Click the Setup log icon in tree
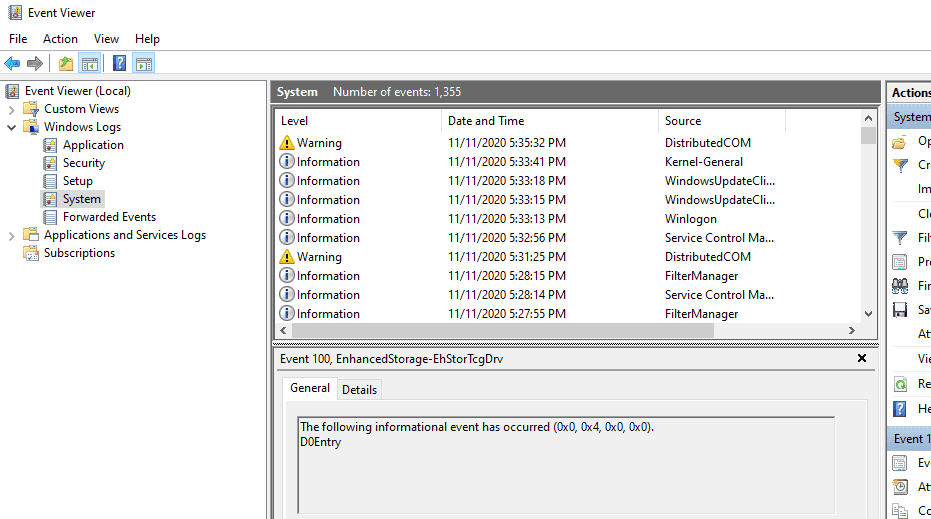931x519 pixels. (x=50, y=181)
